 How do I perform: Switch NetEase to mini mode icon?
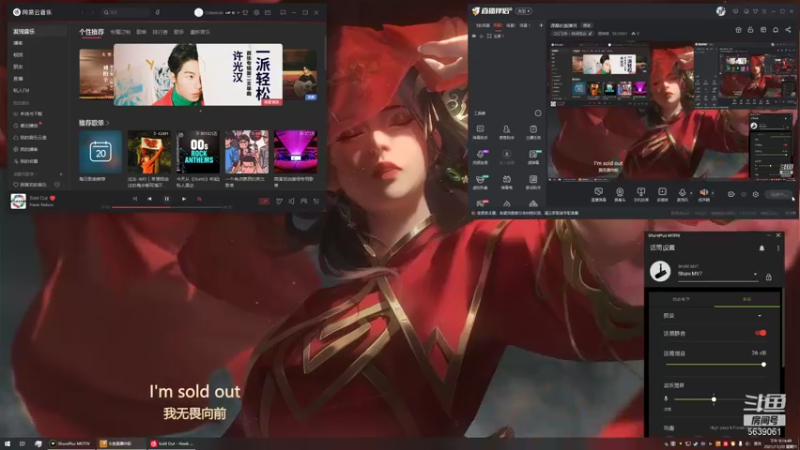click(283, 13)
